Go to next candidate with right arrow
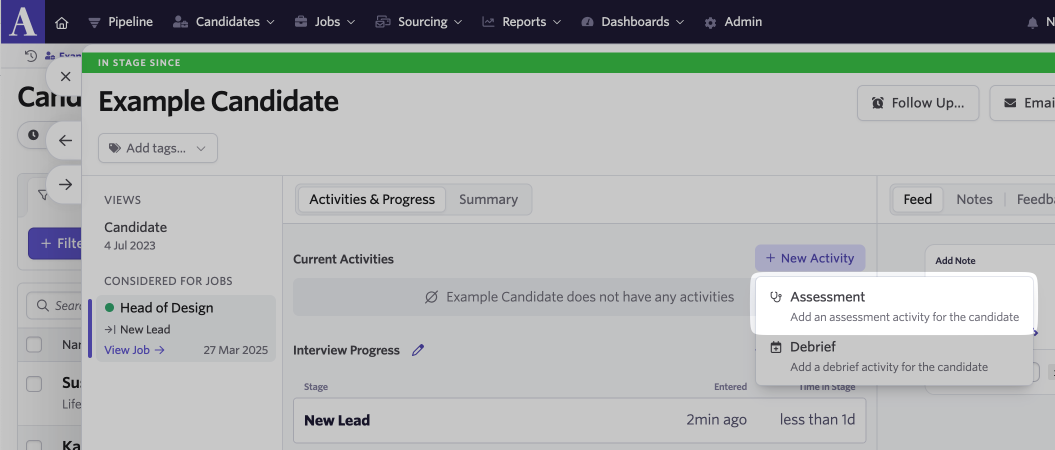The height and width of the screenshot is (450, 1055). pos(65,184)
